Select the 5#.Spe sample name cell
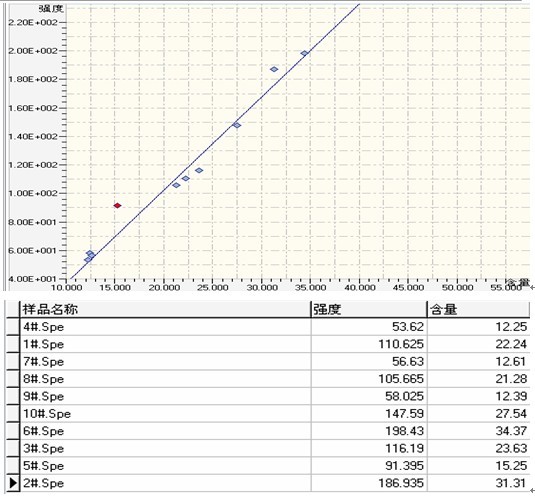535x498 pixels. tap(165, 466)
